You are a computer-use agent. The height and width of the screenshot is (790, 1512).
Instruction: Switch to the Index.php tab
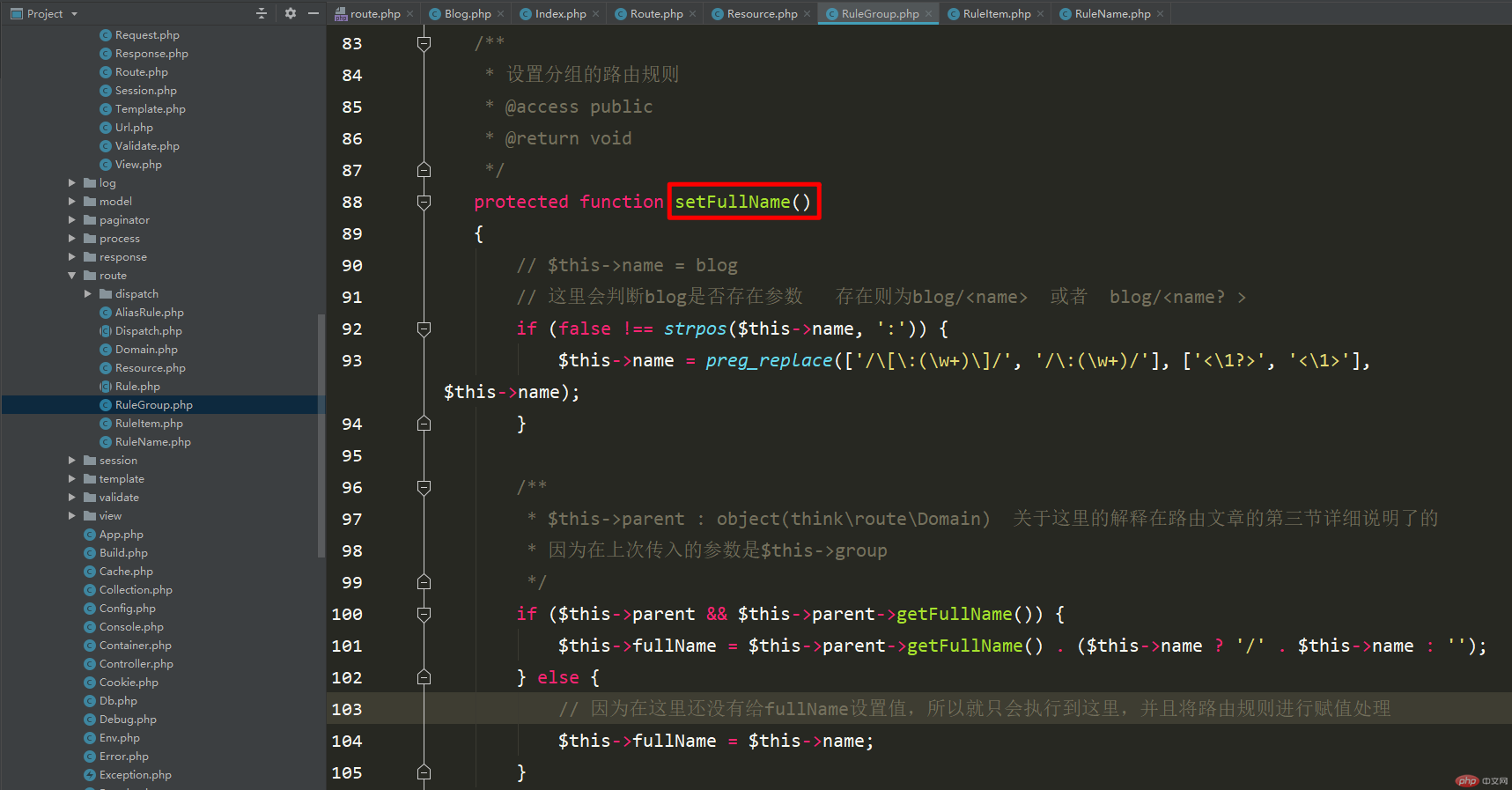tap(560, 13)
